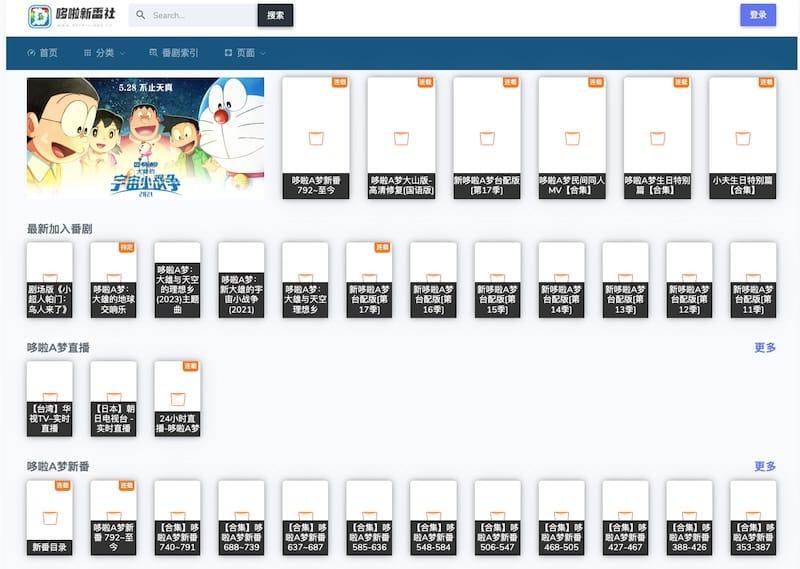
Task: Open 小夫生日特别篇【合集】 card
Action: coord(743,138)
